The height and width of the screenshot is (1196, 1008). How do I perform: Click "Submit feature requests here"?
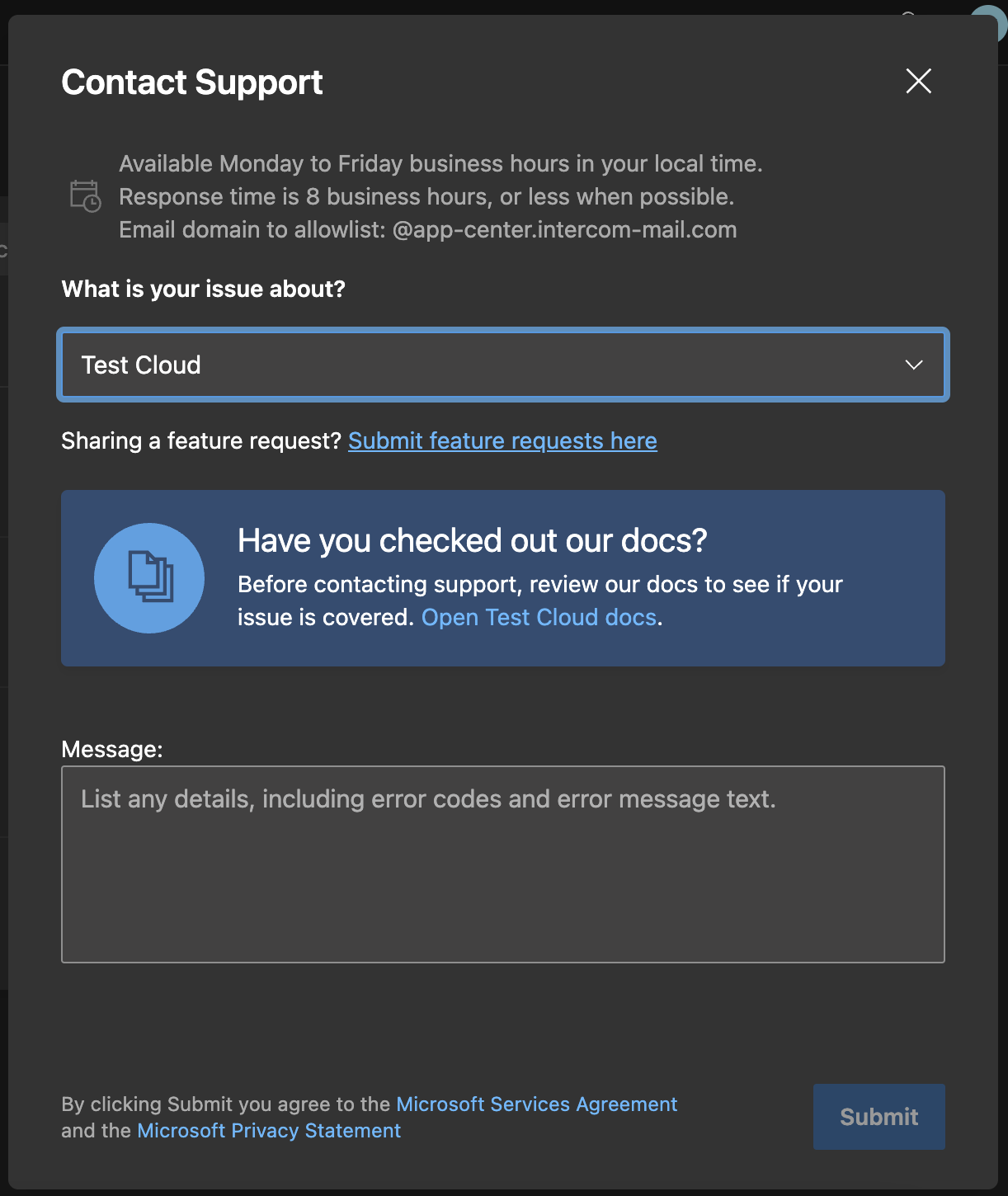502,440
